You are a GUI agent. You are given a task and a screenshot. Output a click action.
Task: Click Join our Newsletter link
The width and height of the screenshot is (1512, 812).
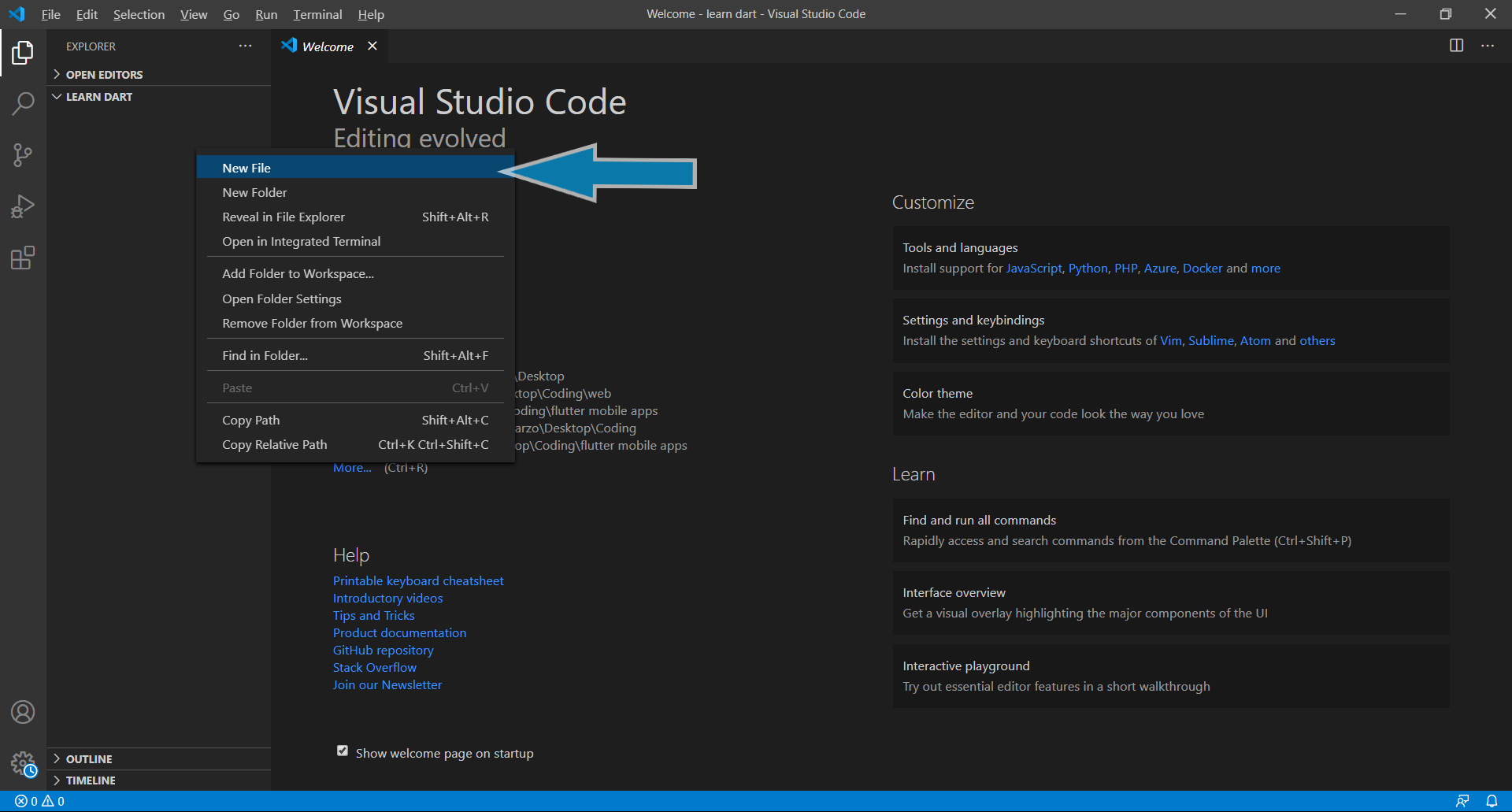[387, 684]
